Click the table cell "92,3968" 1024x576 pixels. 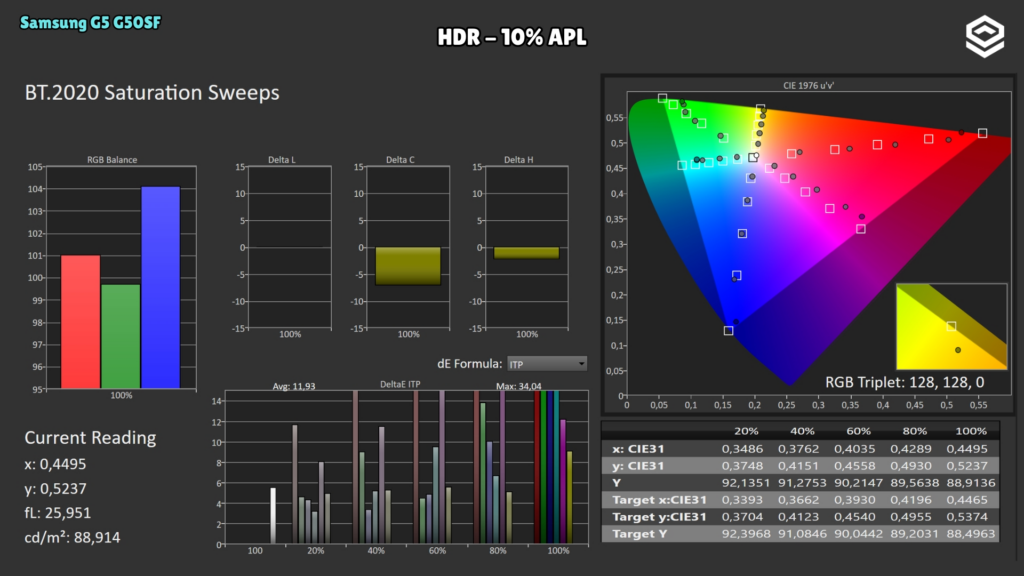[x=746, y=534]
